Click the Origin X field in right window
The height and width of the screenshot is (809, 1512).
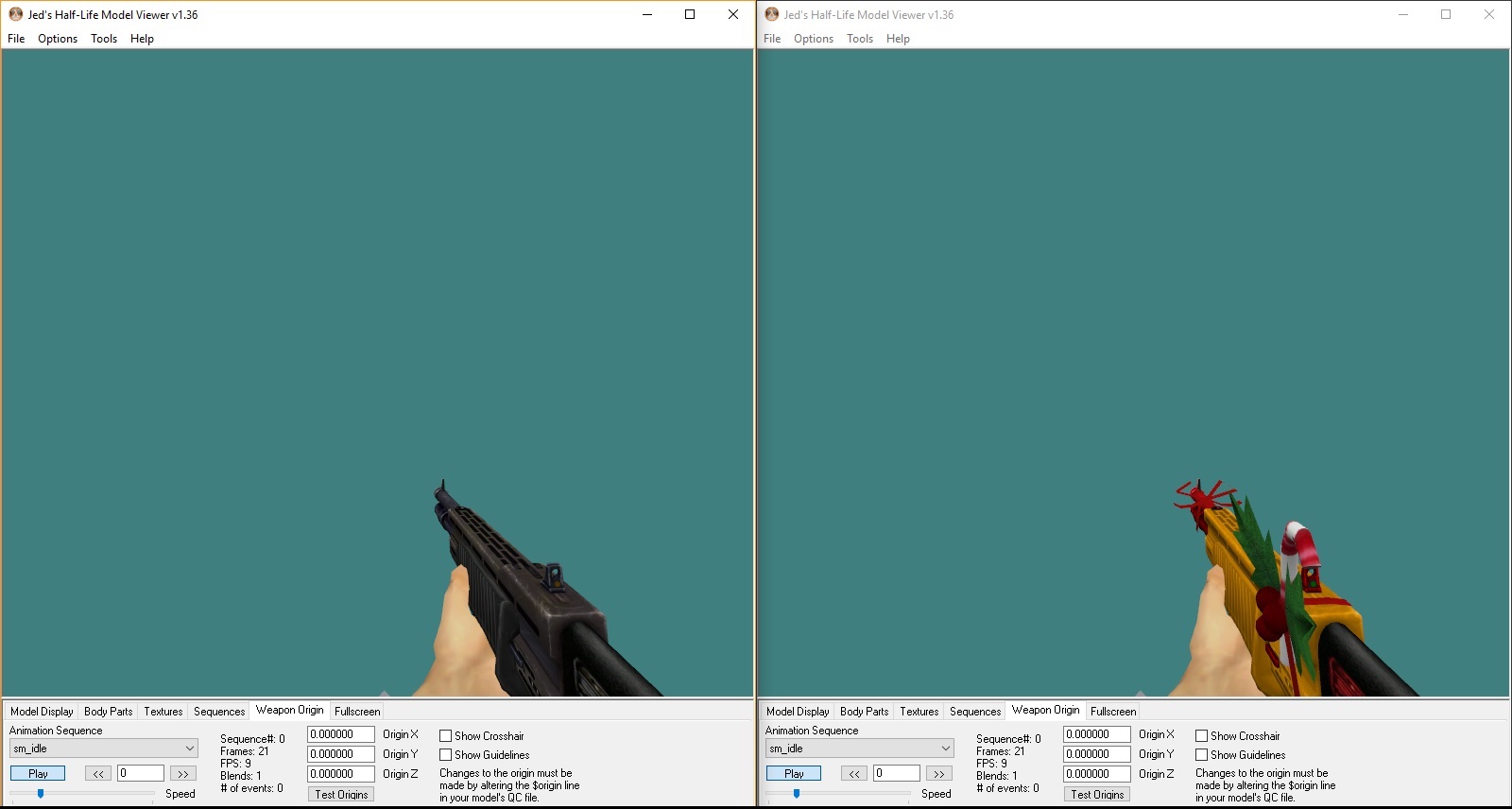(1097, 734)
